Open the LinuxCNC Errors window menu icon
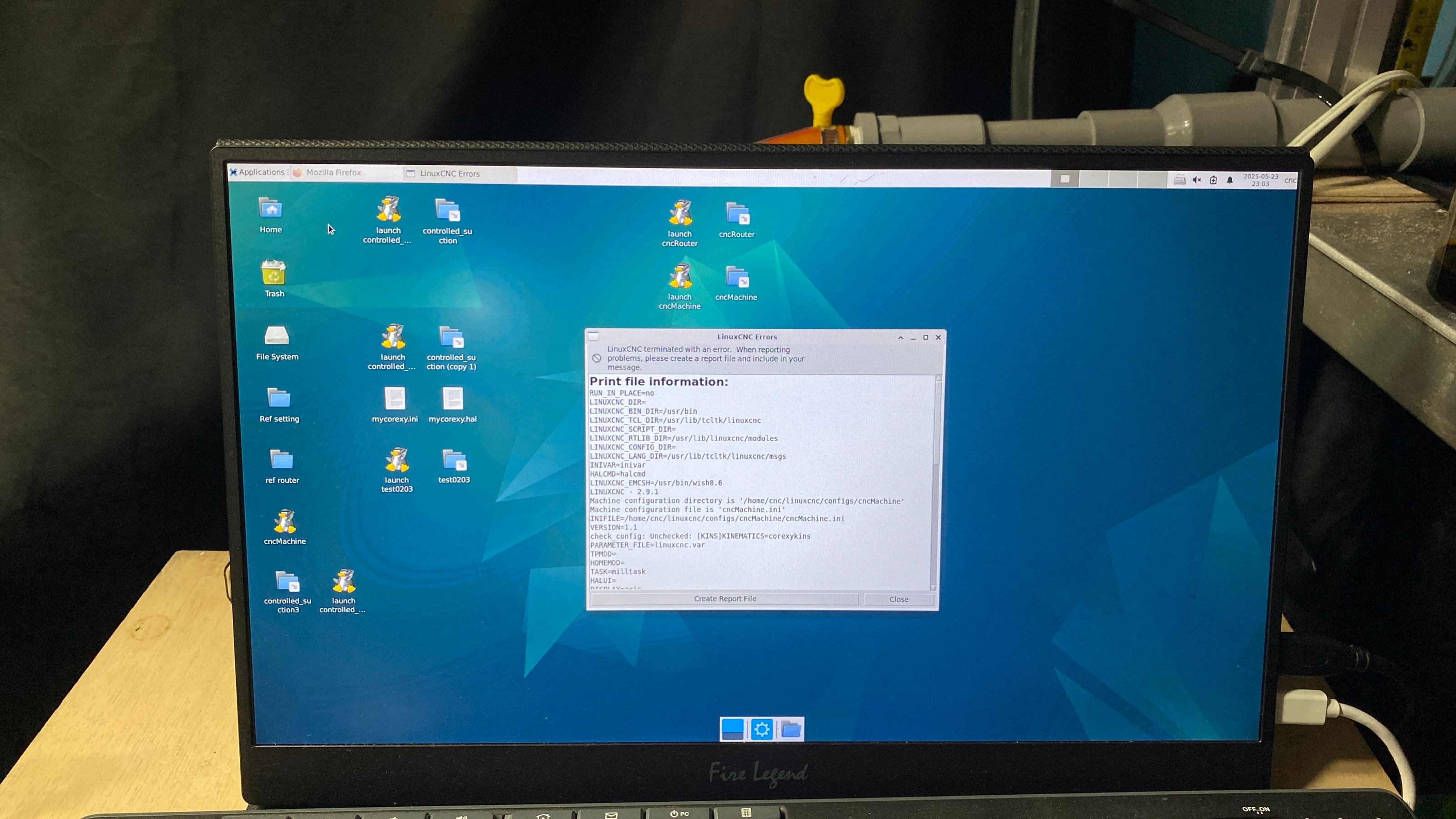 (x=593, y=336)
